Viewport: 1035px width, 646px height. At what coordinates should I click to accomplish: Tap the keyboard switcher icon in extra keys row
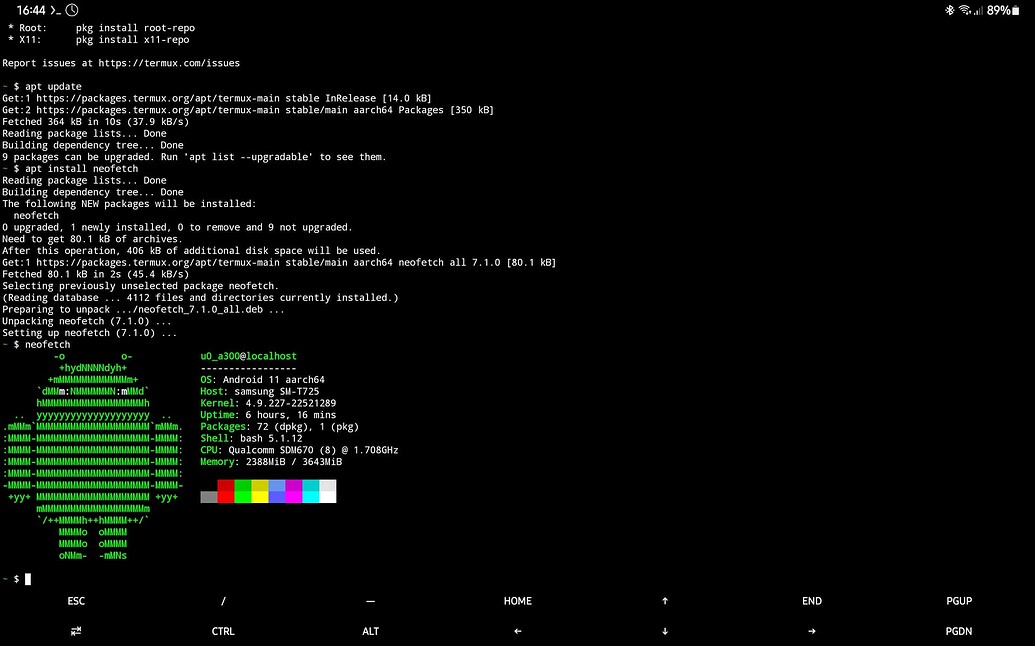point(75,631)
